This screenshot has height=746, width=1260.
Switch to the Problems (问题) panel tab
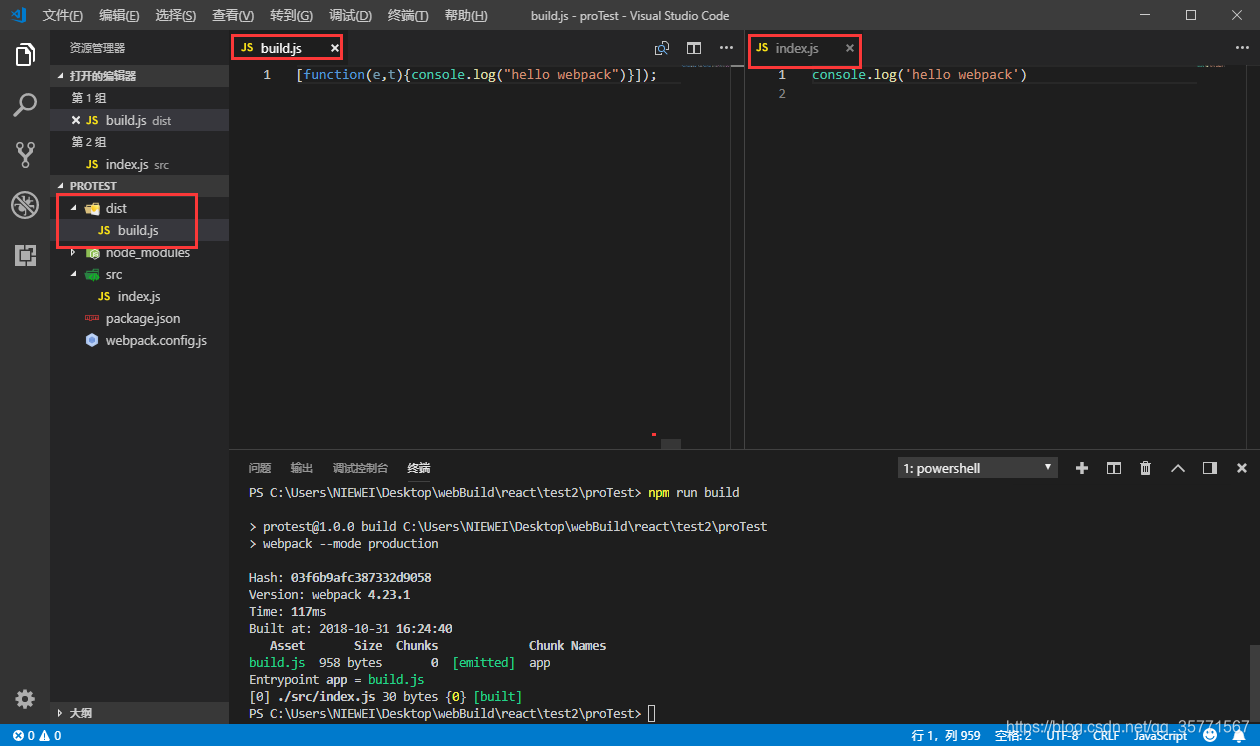coord(260,468)
